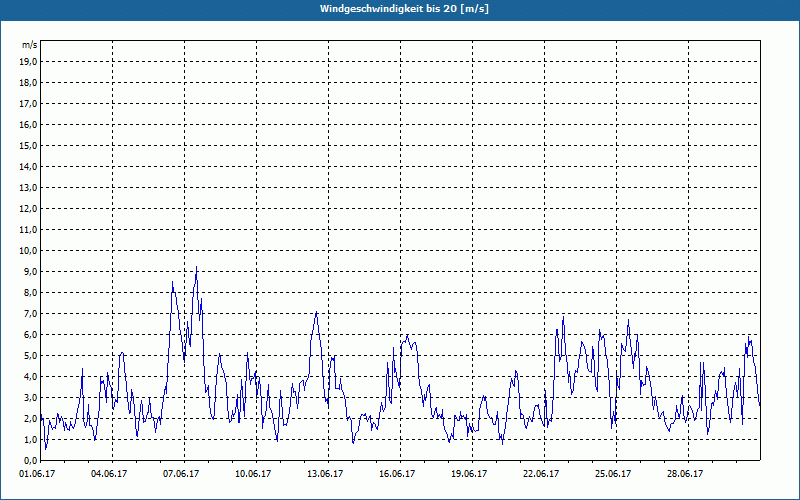Click the y-axis label 13,0

click(28, 187)
